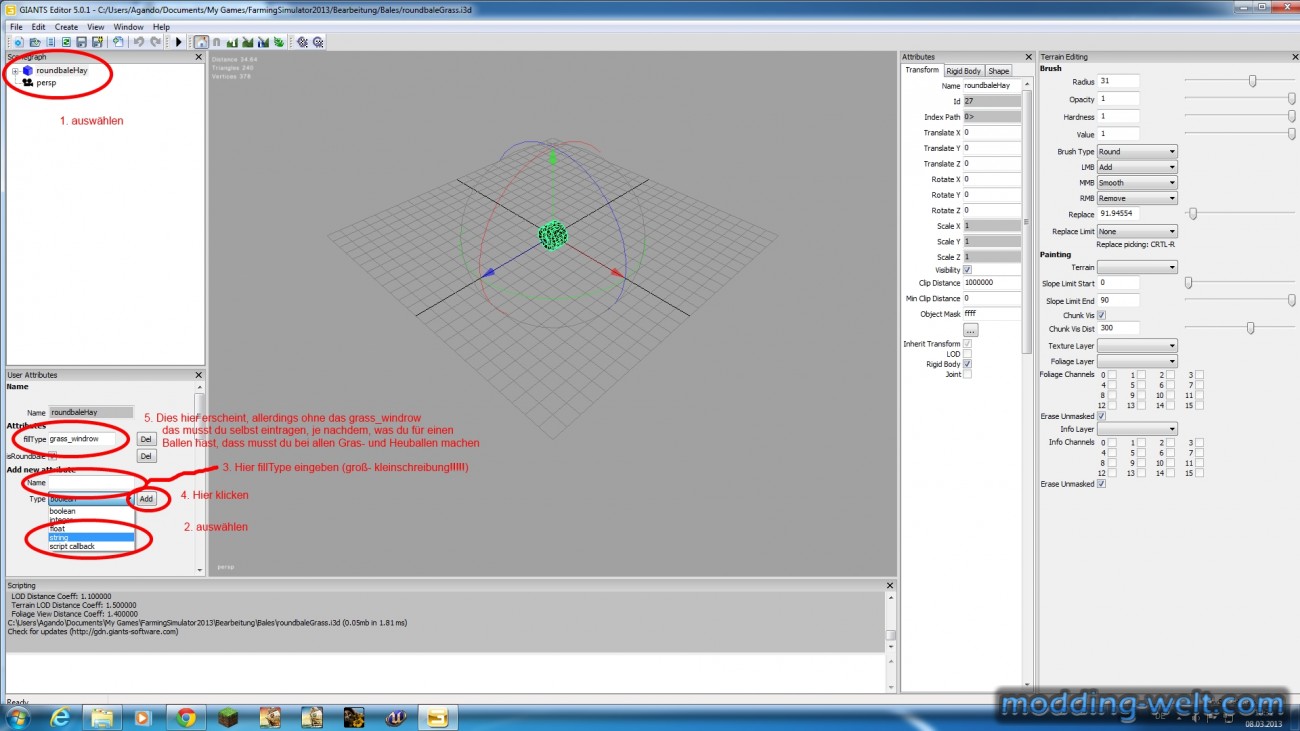The image size is (1300, 731).
Task: Open Google Chrome from taskbar
Action: 185,718
